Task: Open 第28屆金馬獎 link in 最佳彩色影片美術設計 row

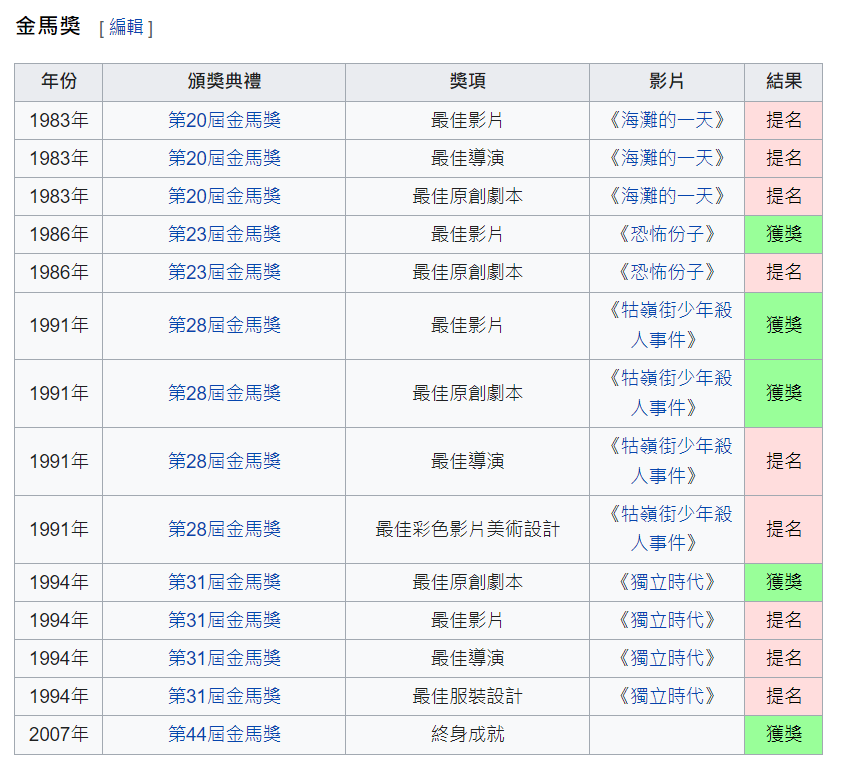Action: point(224,529)
